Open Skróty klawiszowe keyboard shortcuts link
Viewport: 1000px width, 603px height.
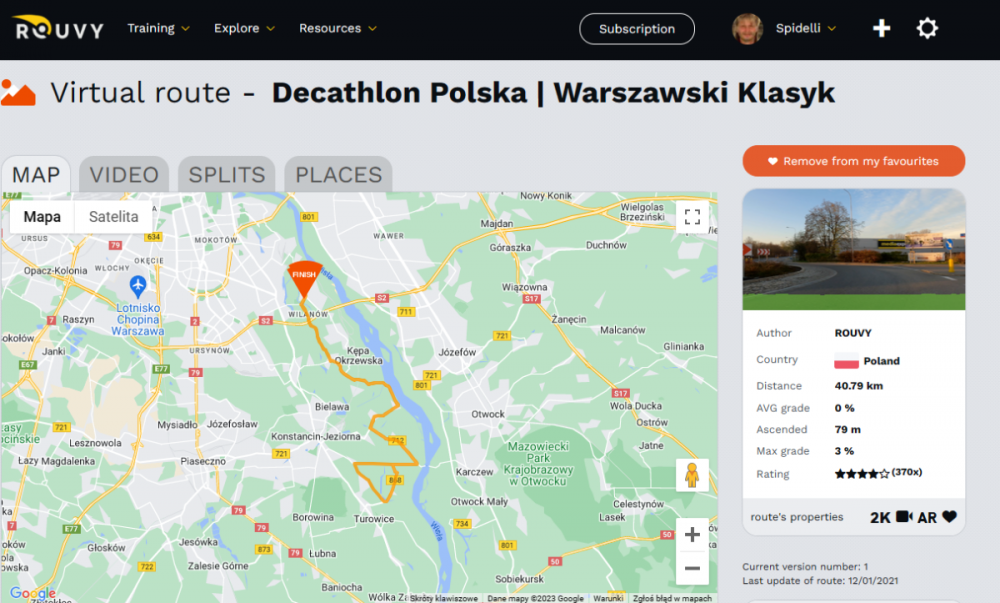[444, 598]
